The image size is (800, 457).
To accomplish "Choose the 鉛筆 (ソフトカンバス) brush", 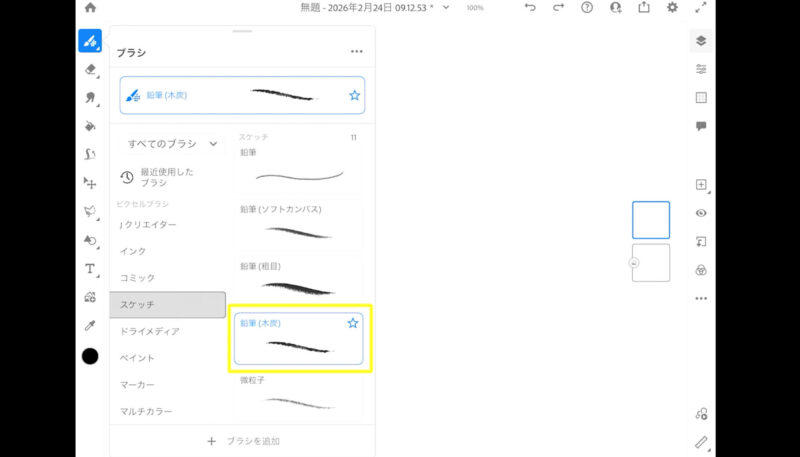I will [x=298, y=225].
